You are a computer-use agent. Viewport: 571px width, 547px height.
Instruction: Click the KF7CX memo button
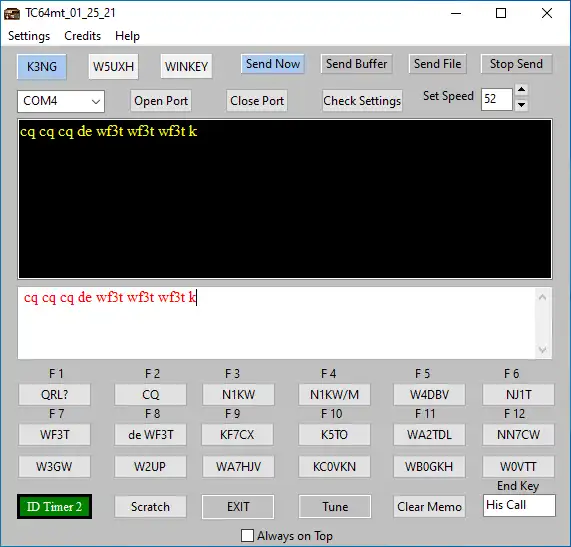pyautogui.click(x=237, y=434)
